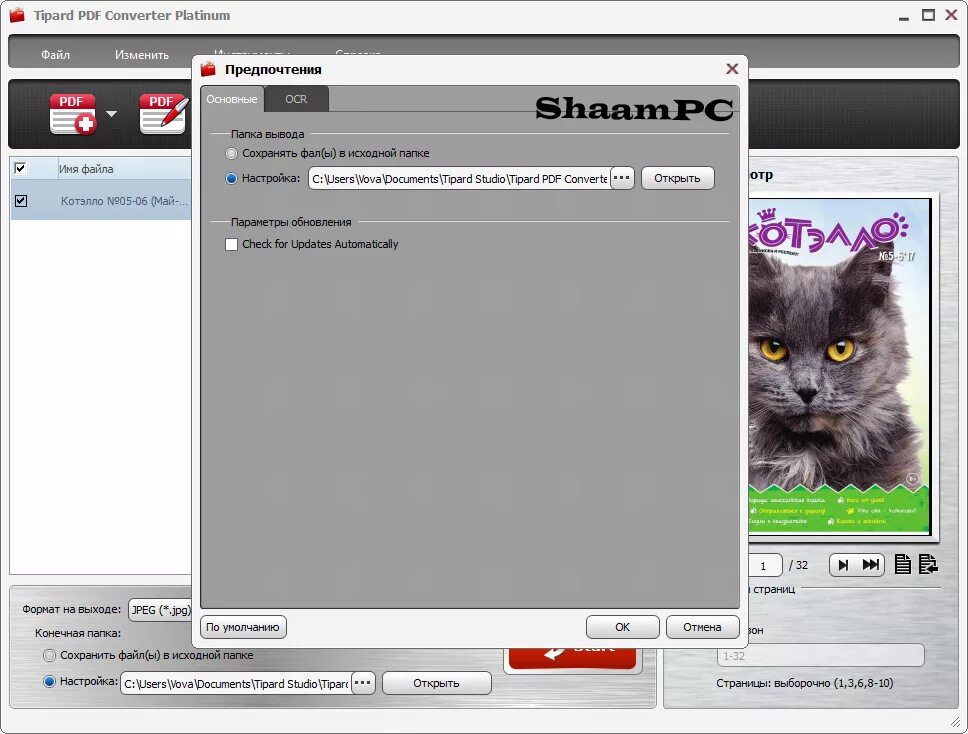Go to next preview page
The width and height of the screenshot is (968, 734).
[843, 565]
